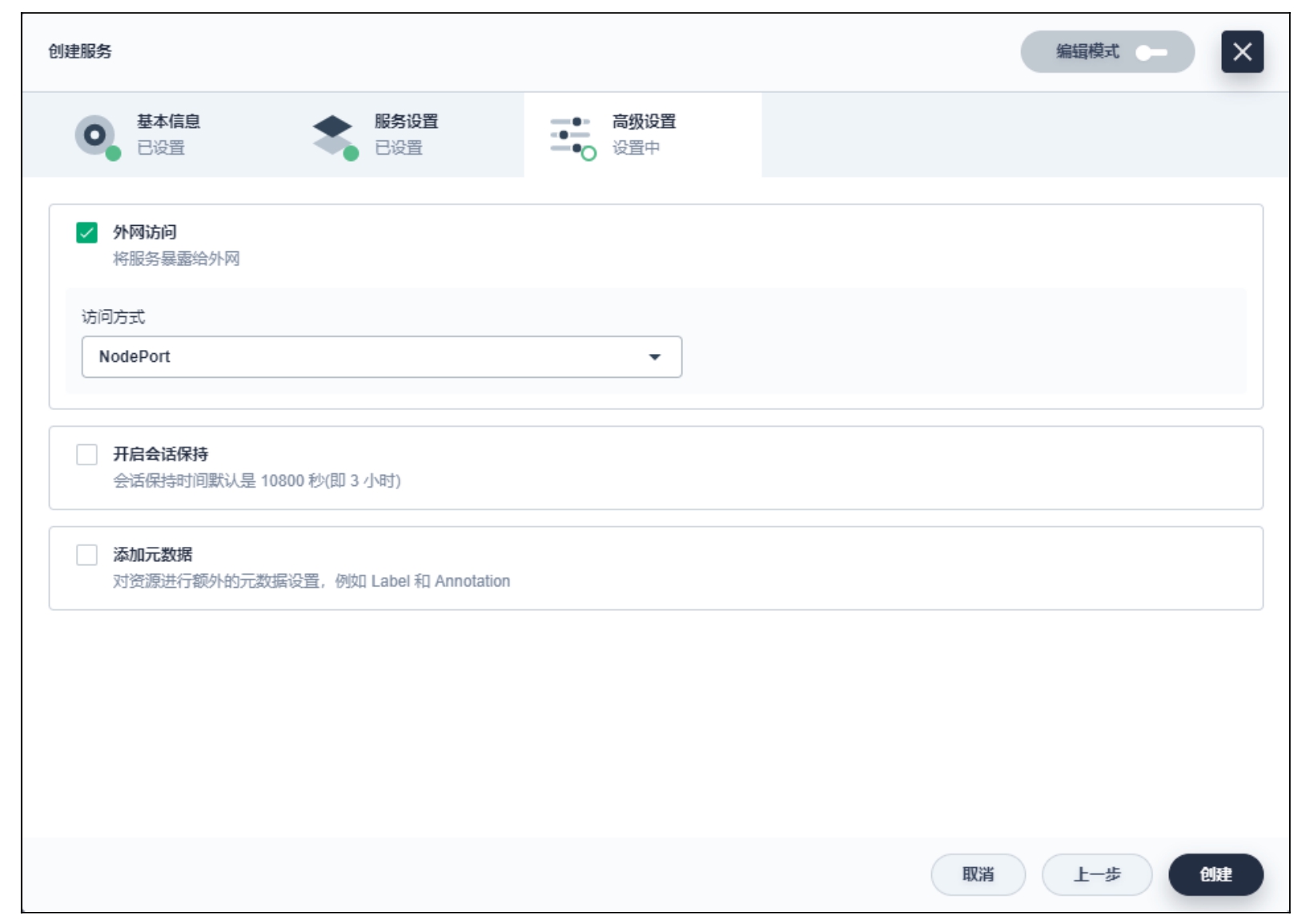The width and height of the screenshot is (1314, 924).
Task: Check the 添加元数据 checkbox
Action: 86,555
